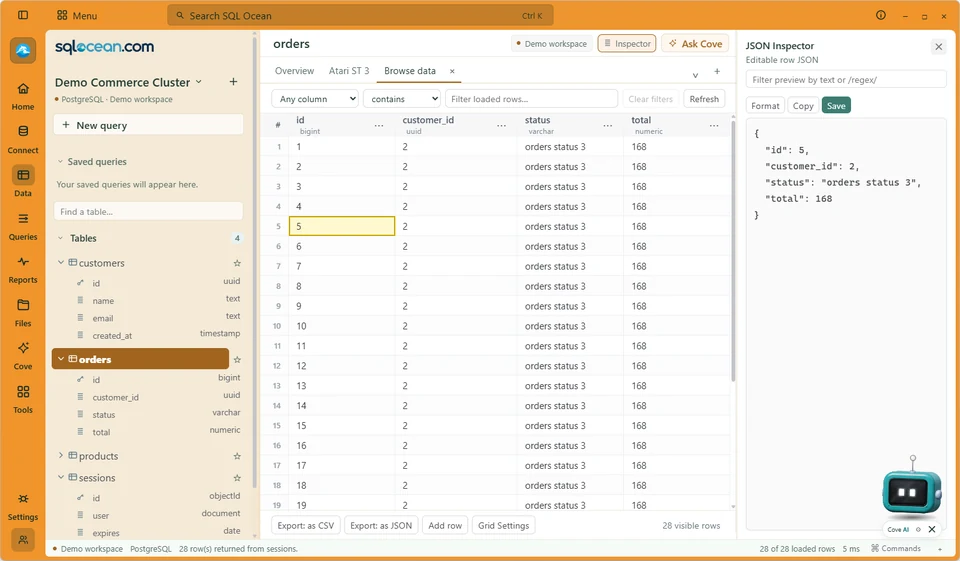
Task: Open the Queries section
Action: [x=23, y=226]
